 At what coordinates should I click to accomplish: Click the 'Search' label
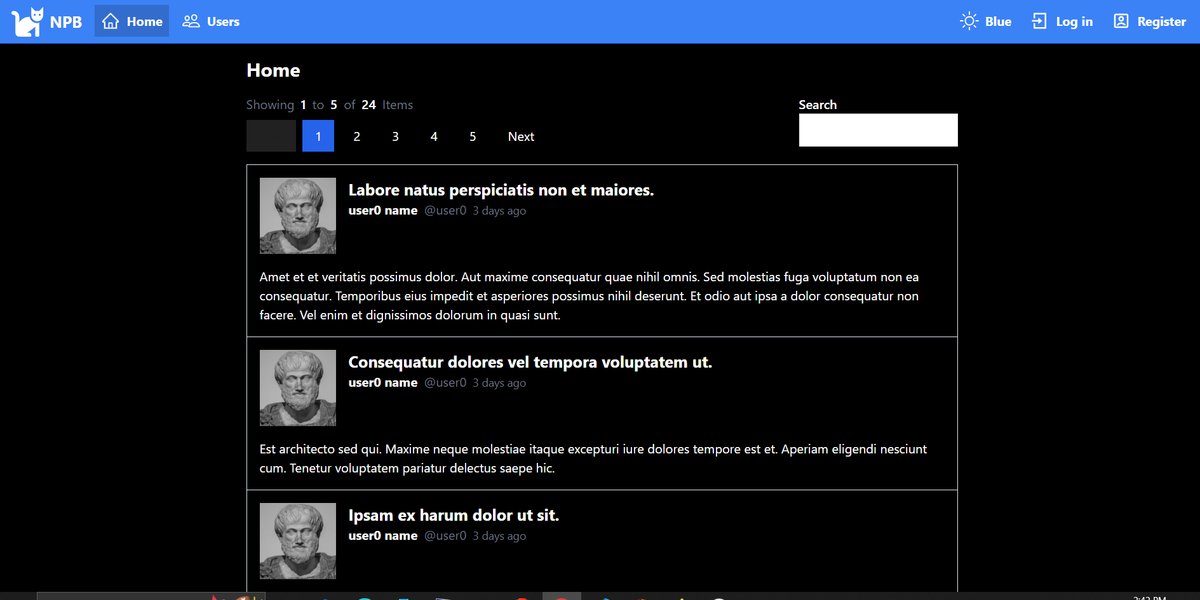(x=818, y=105)
